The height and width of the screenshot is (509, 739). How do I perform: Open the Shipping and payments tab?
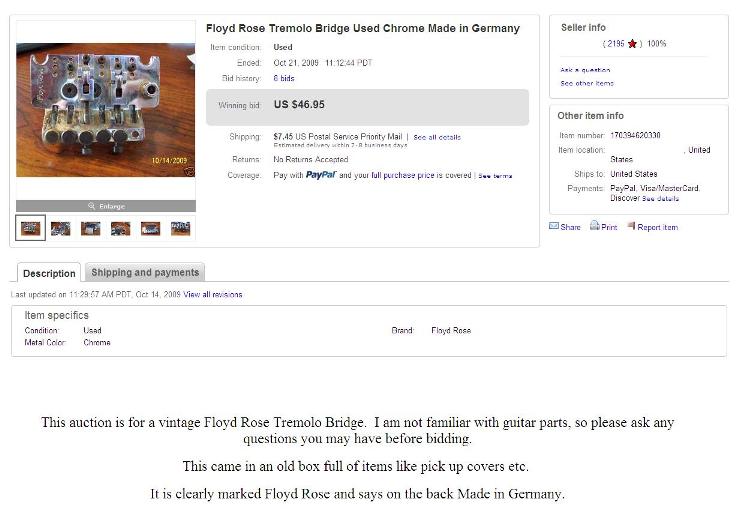(145, 272)
